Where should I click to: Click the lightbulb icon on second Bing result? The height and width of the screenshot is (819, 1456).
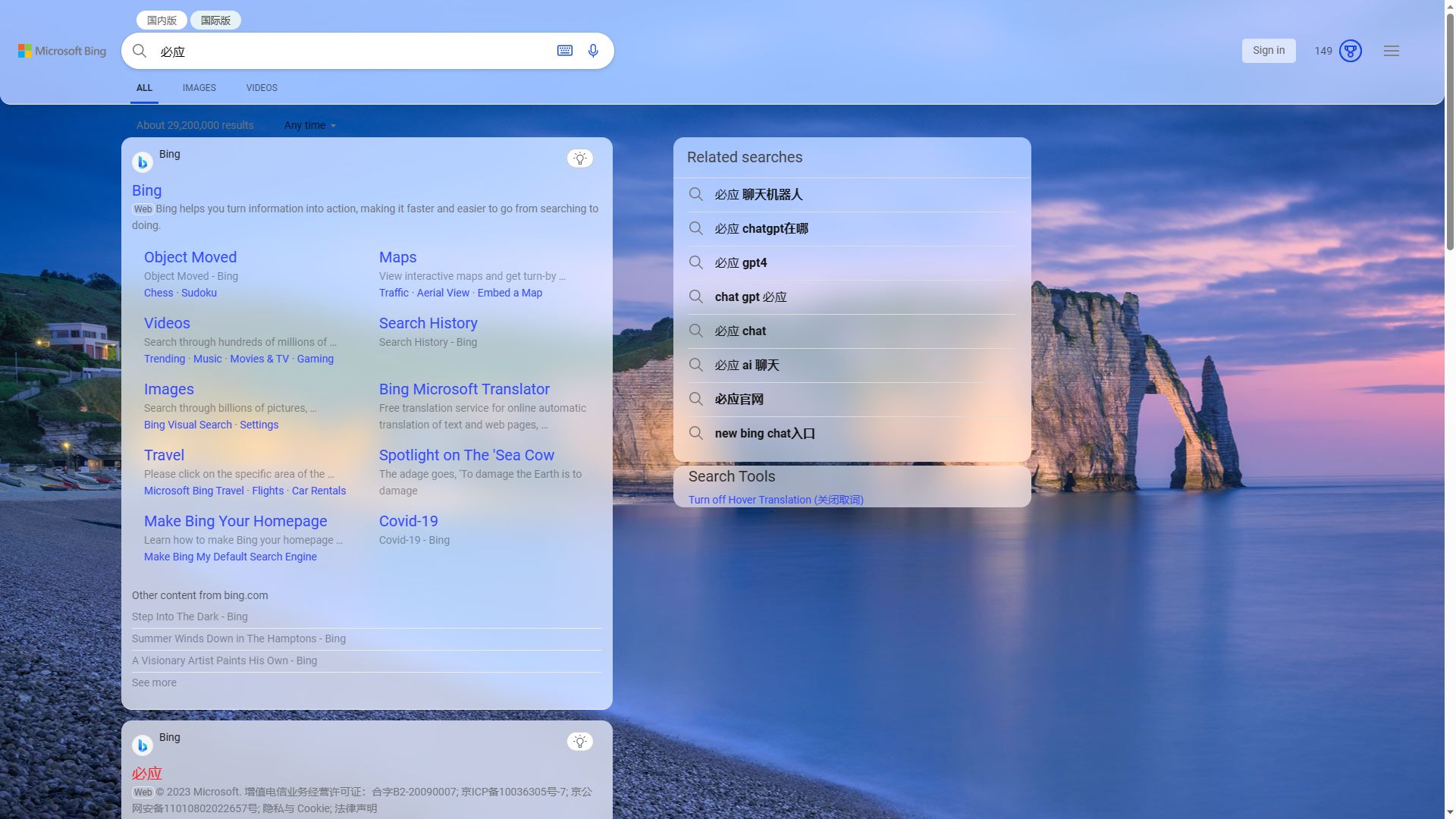click(x=580, y=742)
